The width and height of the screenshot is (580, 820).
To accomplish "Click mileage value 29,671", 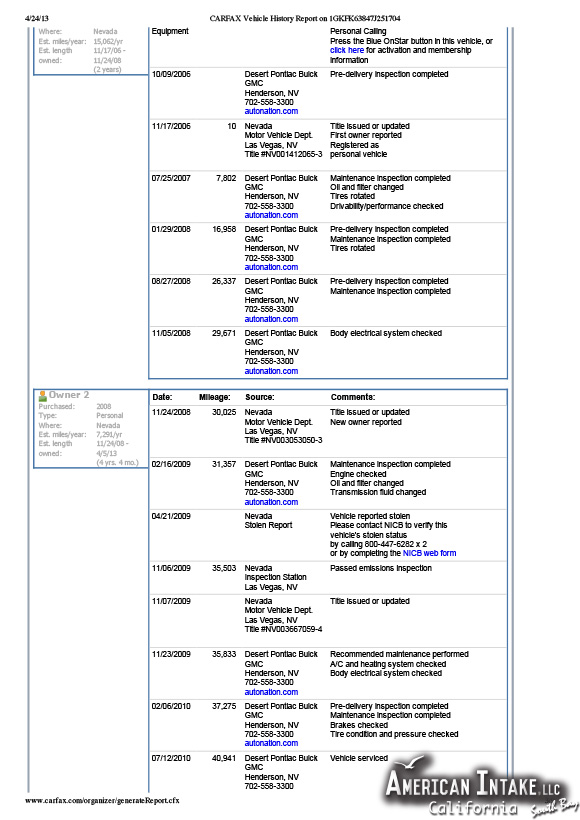I will point(224,333).
